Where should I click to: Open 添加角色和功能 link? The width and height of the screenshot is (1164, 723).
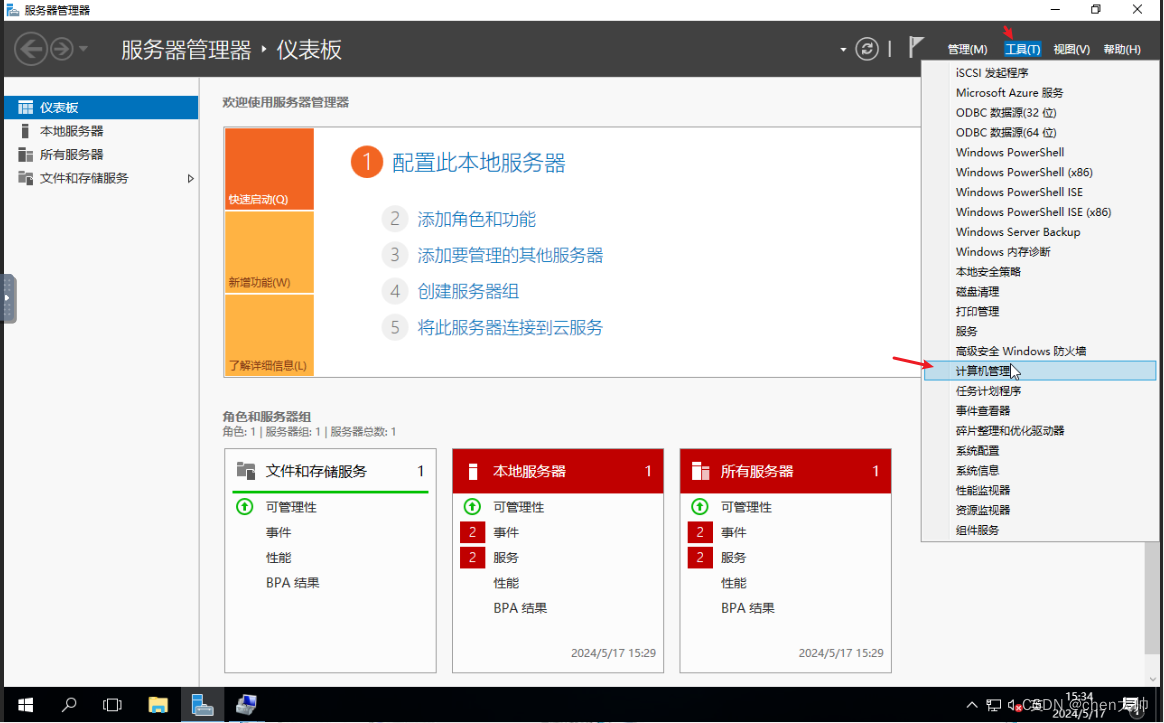click(477, 219)
